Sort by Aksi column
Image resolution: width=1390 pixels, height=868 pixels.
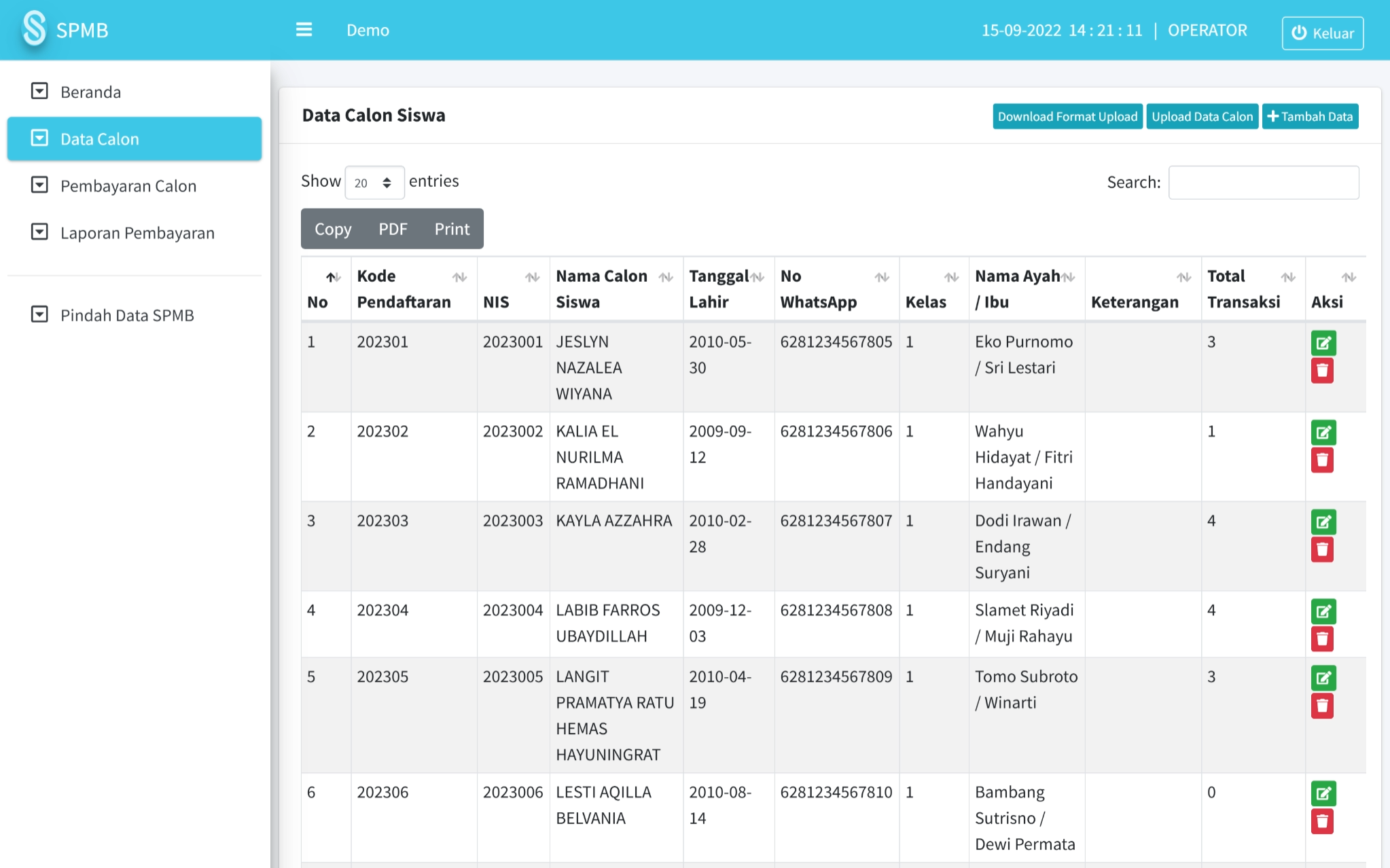[x=1335, y=289]
